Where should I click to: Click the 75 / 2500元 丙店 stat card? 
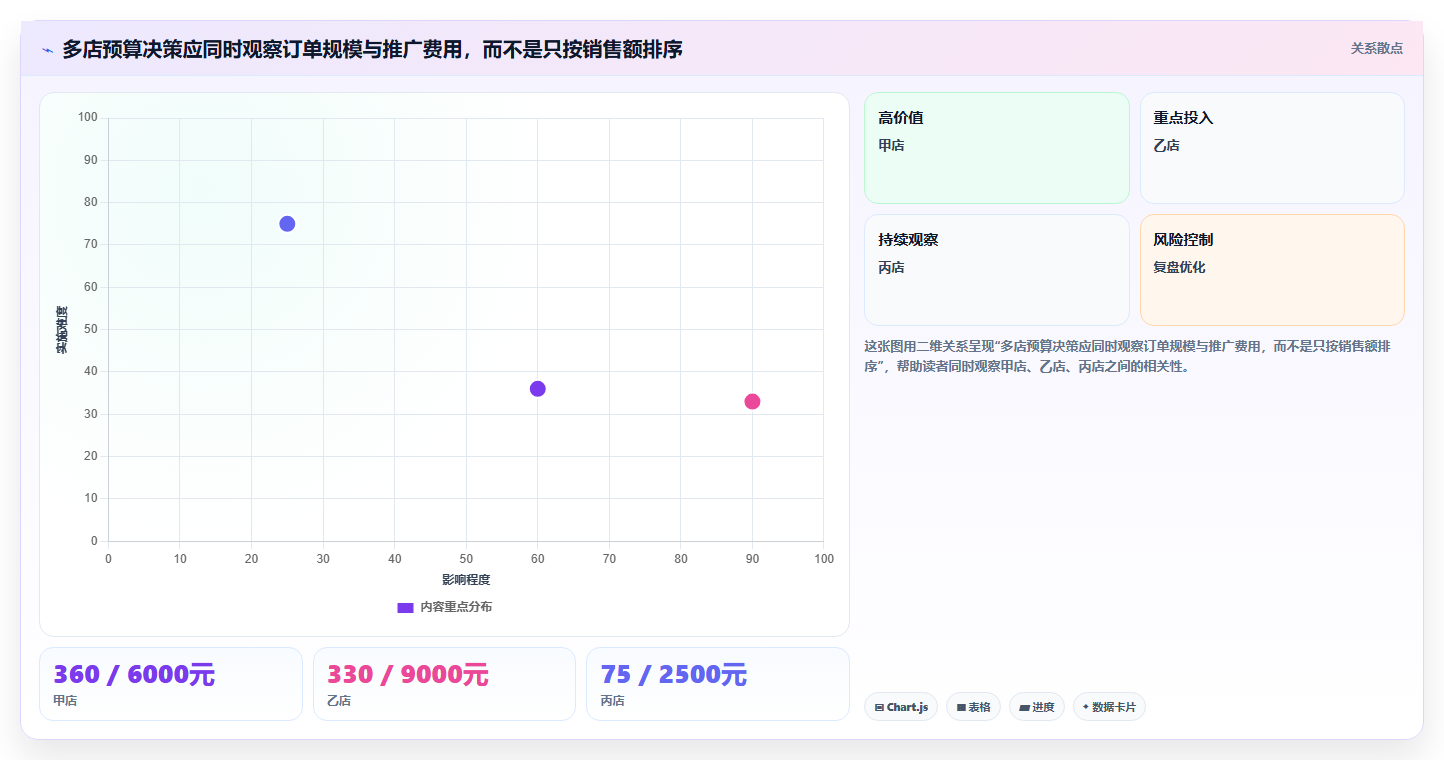[x=717, y=684]
